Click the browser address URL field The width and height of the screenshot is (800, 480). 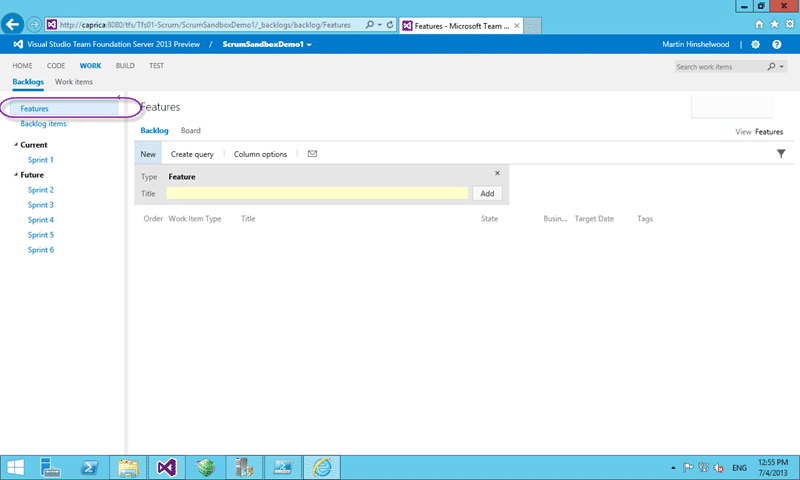tap(205, 24)
